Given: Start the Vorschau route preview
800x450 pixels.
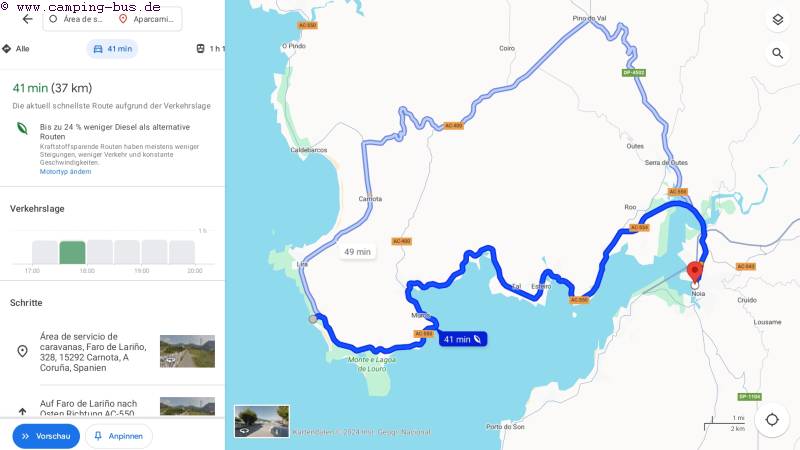Looking at the screenshot, I should [46, 436].
